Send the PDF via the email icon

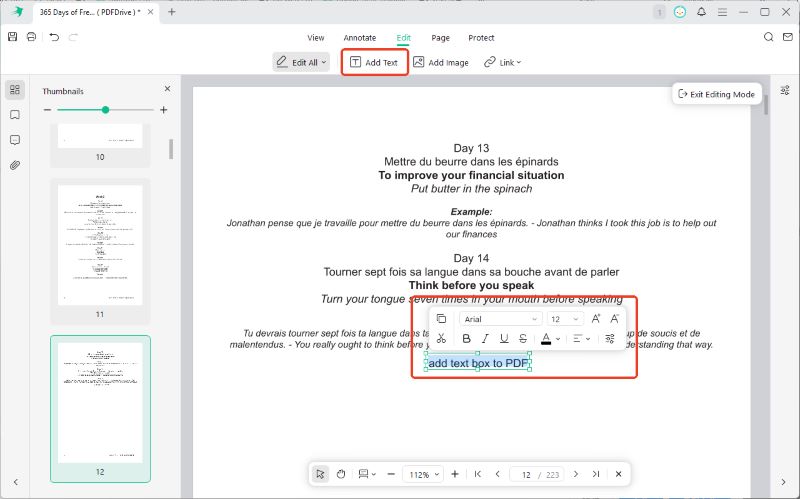tap(788, 37)
